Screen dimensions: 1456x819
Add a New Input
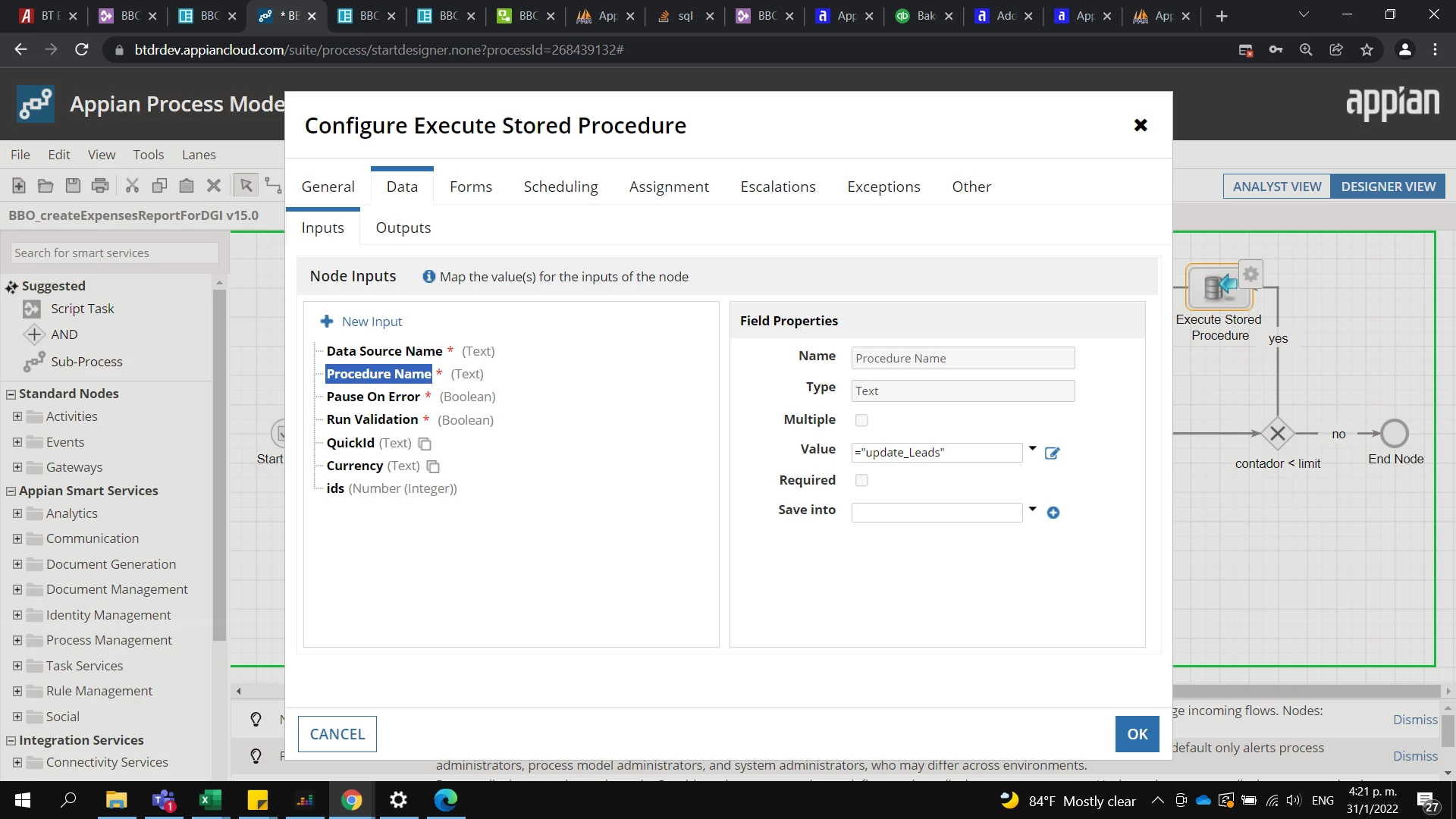tap(361, 322)
